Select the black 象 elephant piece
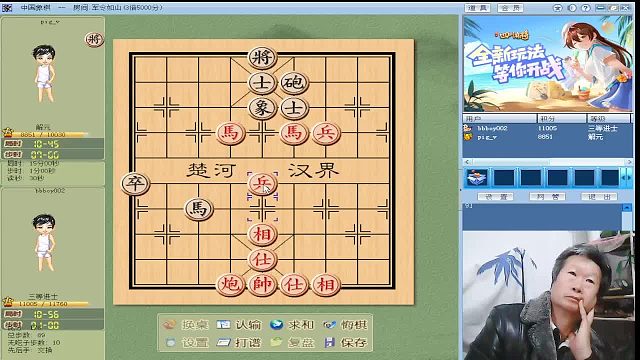Viewport: 640px width, 360px height. (x=262, y=108)
